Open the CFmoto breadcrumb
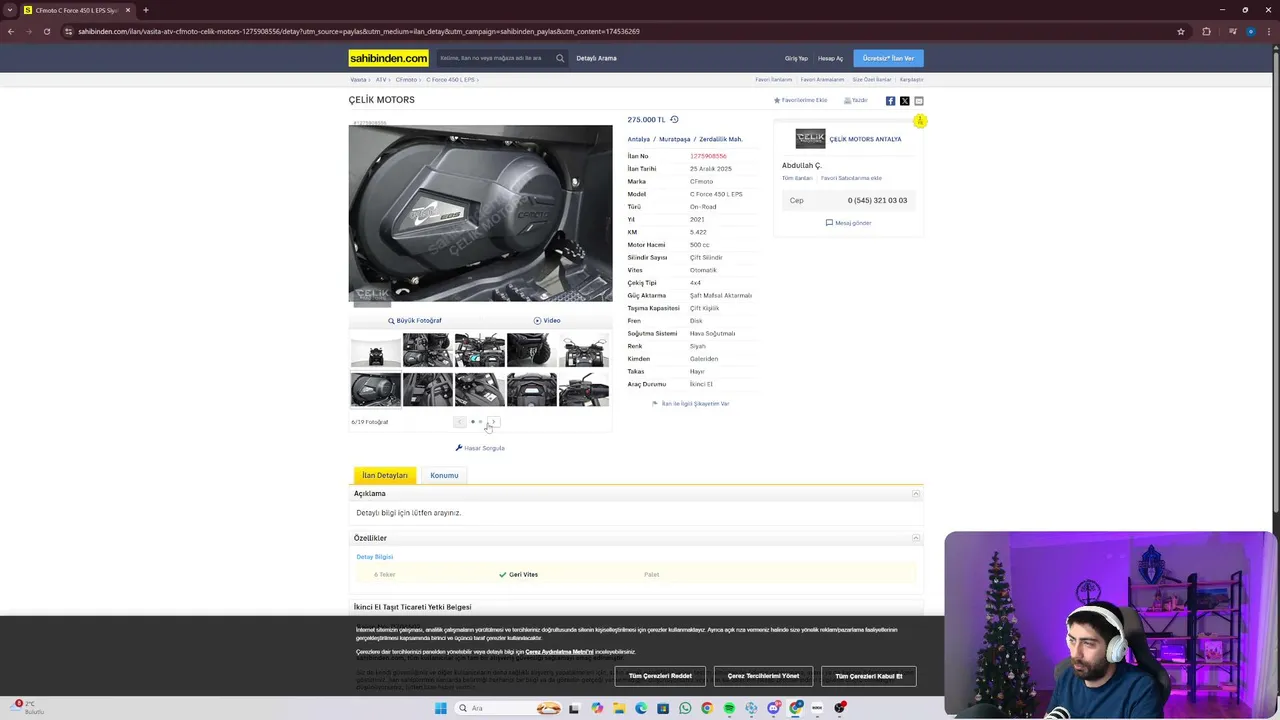 click(x=406, y=79)
